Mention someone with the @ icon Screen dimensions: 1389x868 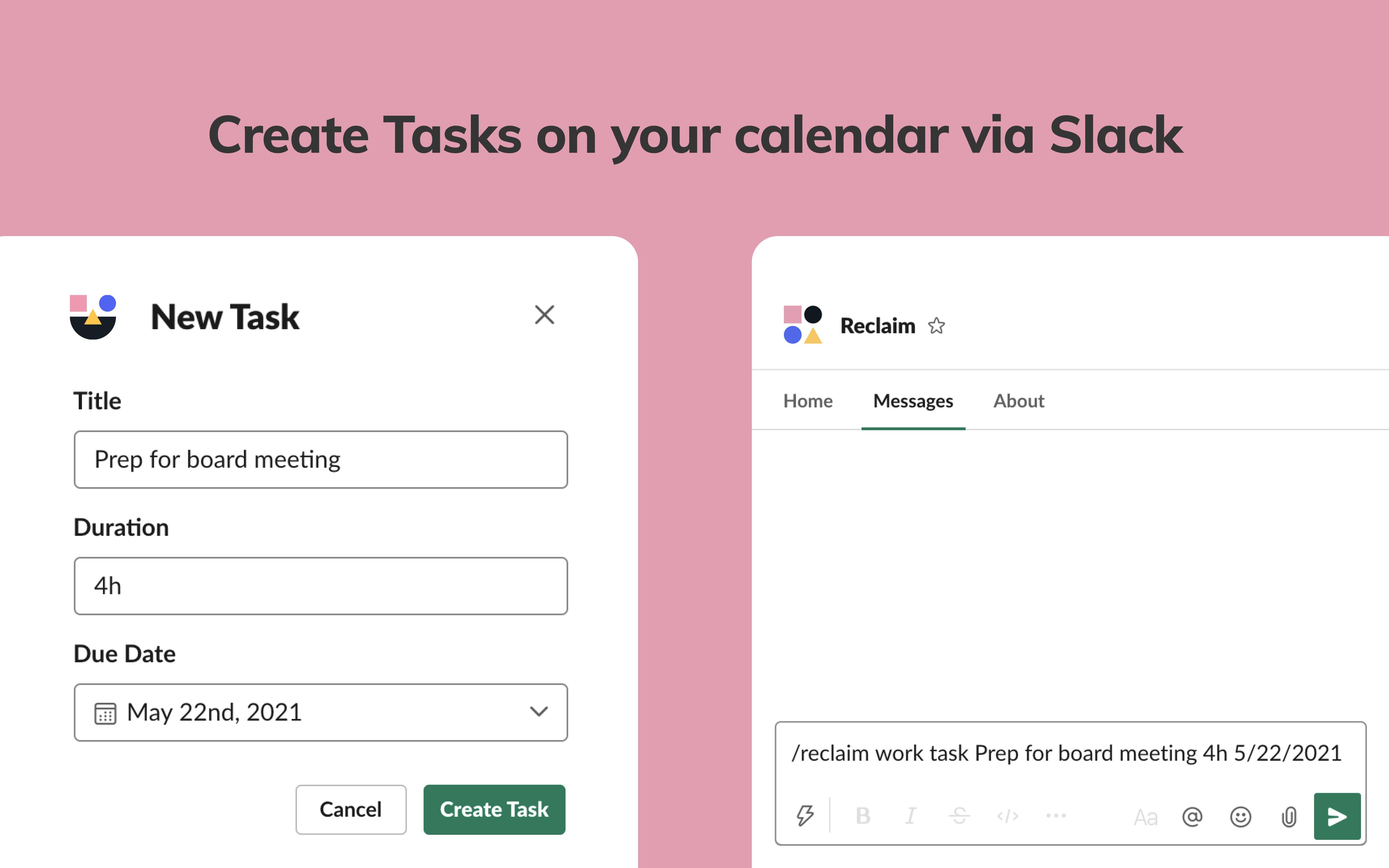(1192, 816)
